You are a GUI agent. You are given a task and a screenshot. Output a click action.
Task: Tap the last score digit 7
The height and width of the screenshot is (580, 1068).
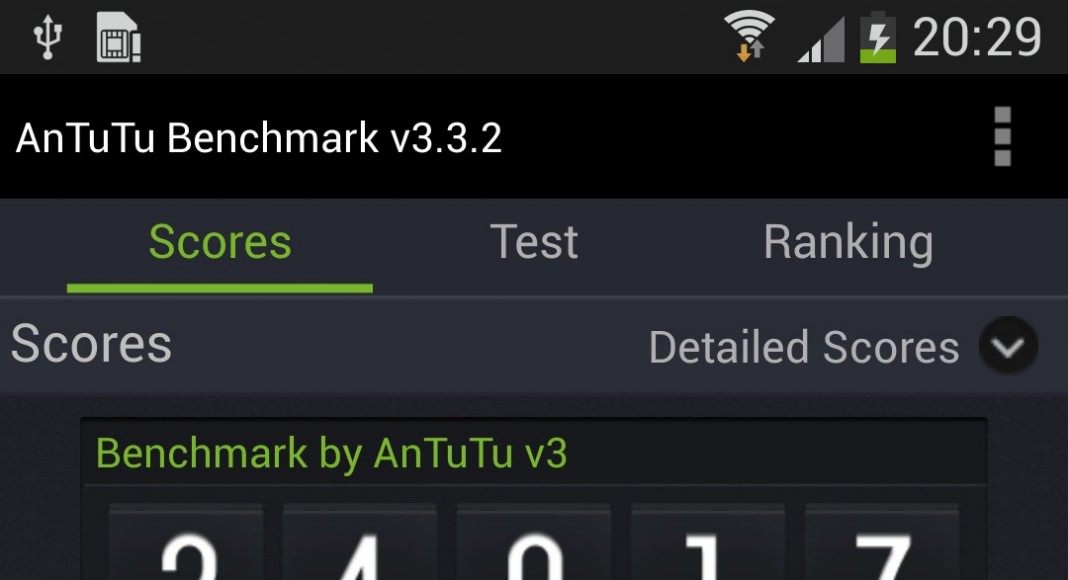tap(882, 543)
